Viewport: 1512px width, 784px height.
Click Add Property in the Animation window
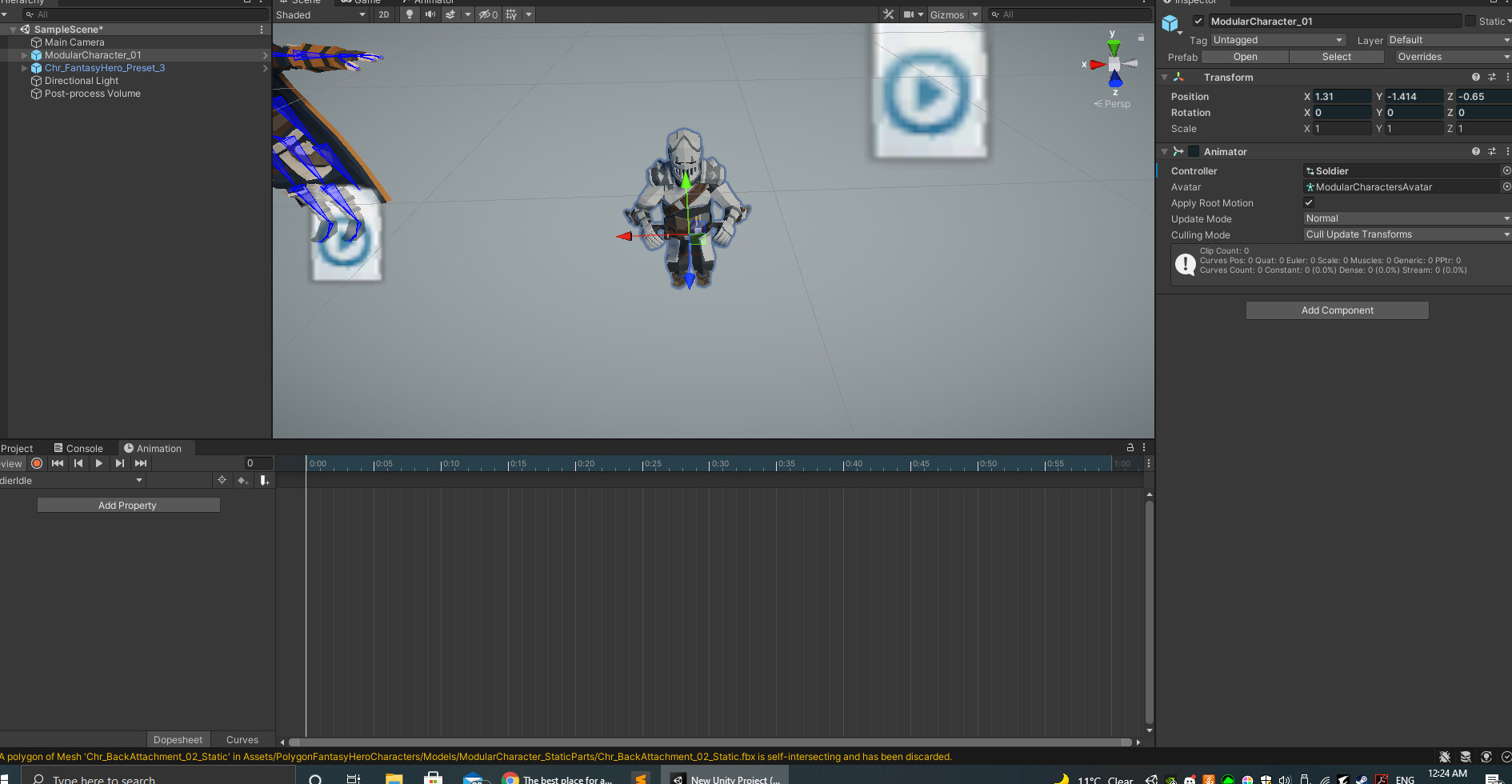pyautogui.click(x=128, y=505)
